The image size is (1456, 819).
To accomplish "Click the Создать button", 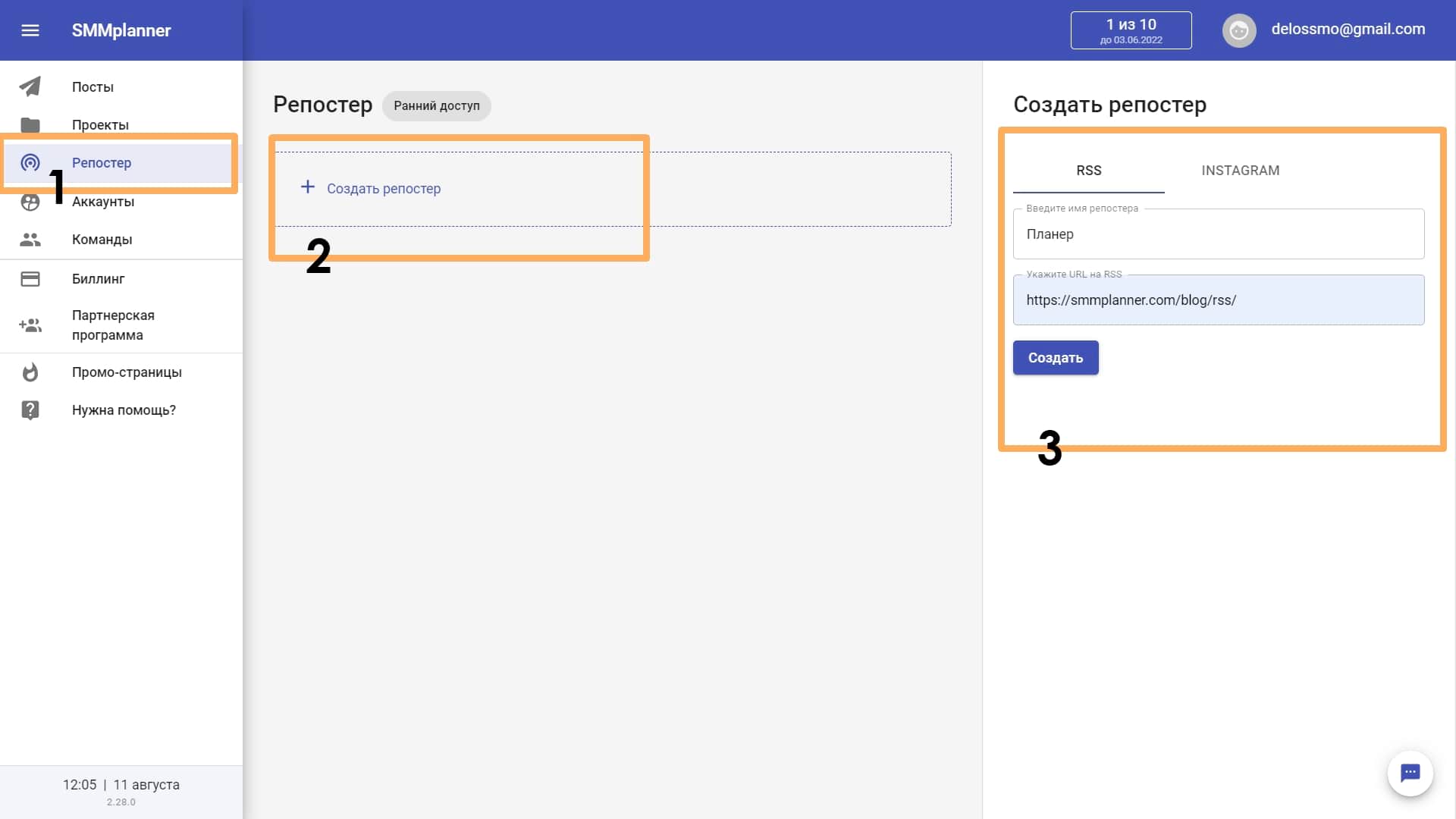I will click(1056, 358).
